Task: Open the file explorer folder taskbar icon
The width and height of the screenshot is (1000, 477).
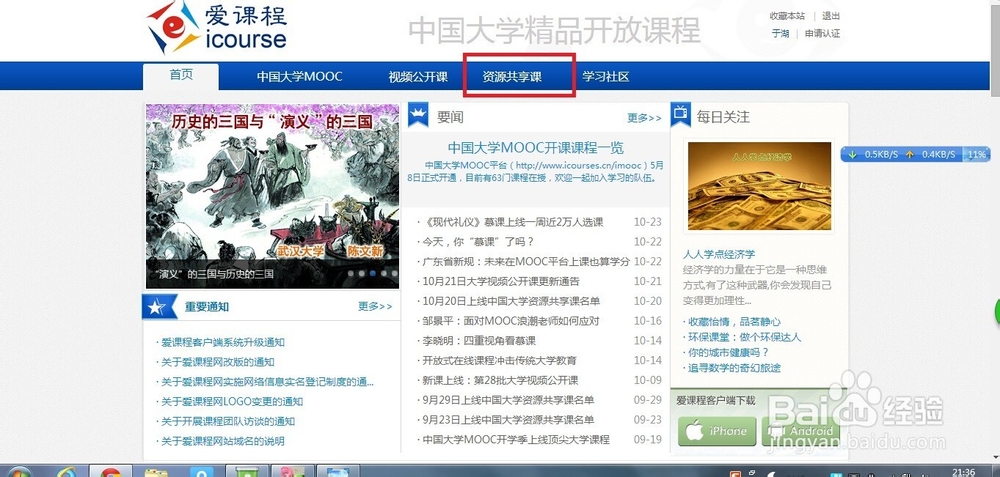Action: (156, 473)
